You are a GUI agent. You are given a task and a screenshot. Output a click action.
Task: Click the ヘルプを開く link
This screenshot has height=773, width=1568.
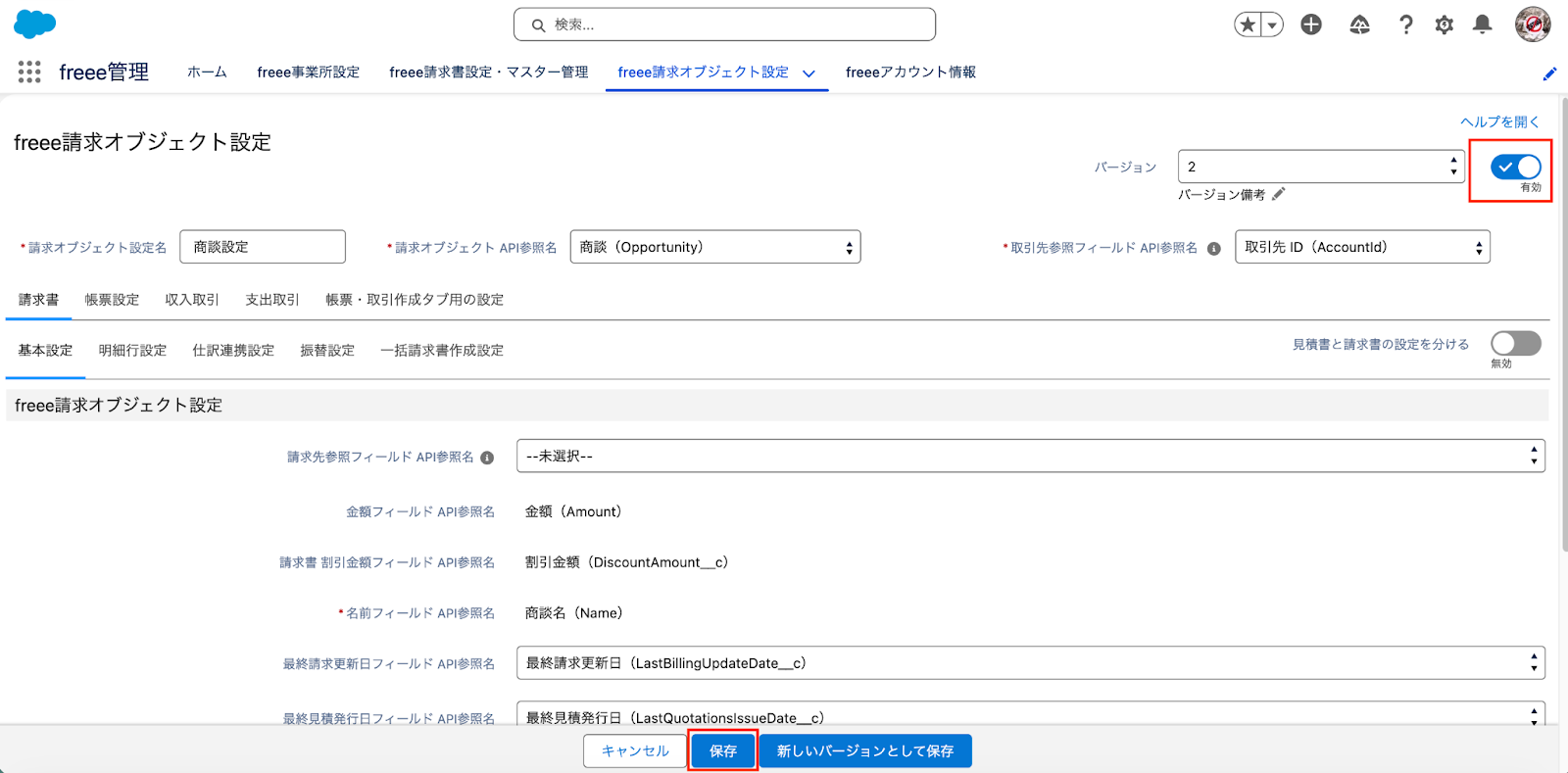pyautogui.click(x=1499, y=121)
